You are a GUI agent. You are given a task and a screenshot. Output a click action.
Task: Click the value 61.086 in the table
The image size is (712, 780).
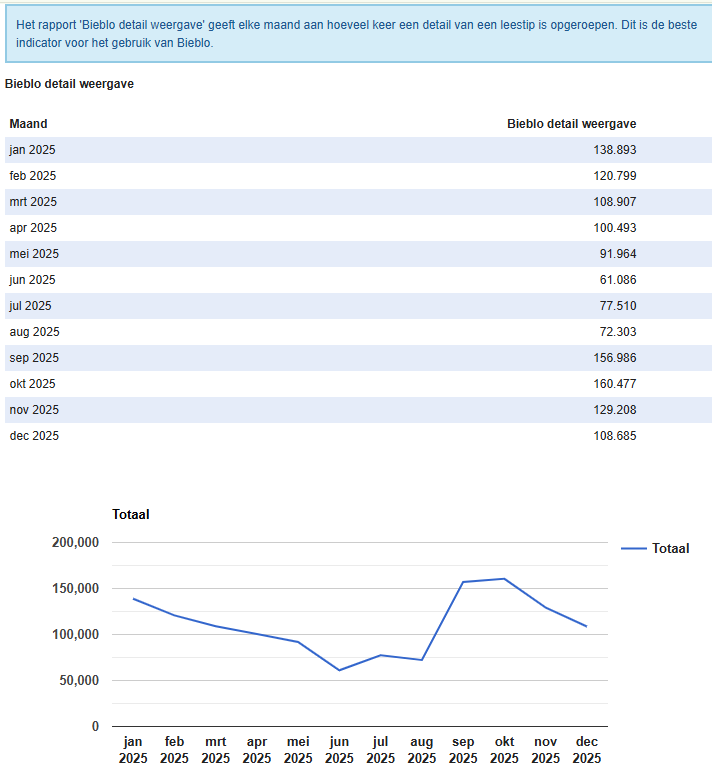tap(617, 280)
